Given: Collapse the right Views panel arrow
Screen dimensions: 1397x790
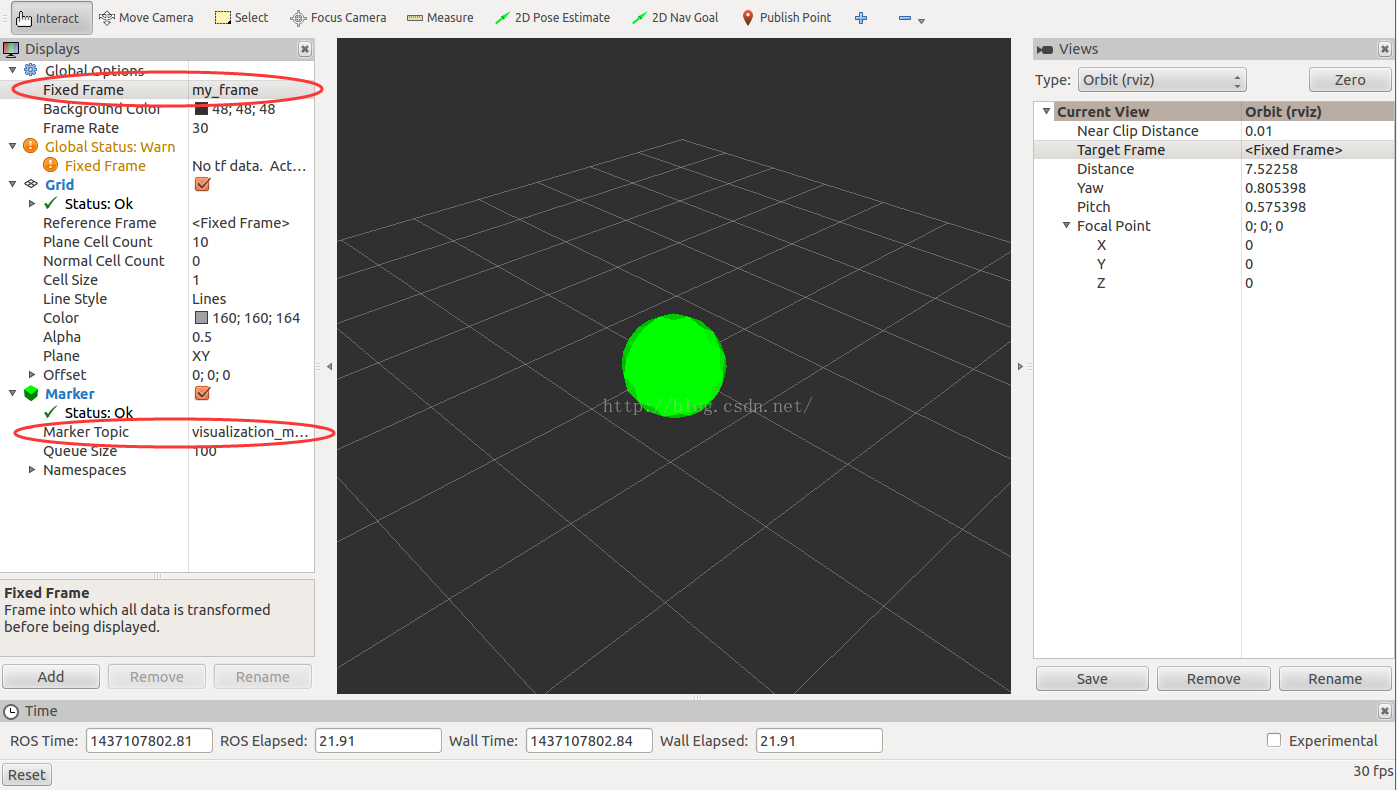Looking at the screenshot, I should pos(1020,367).
